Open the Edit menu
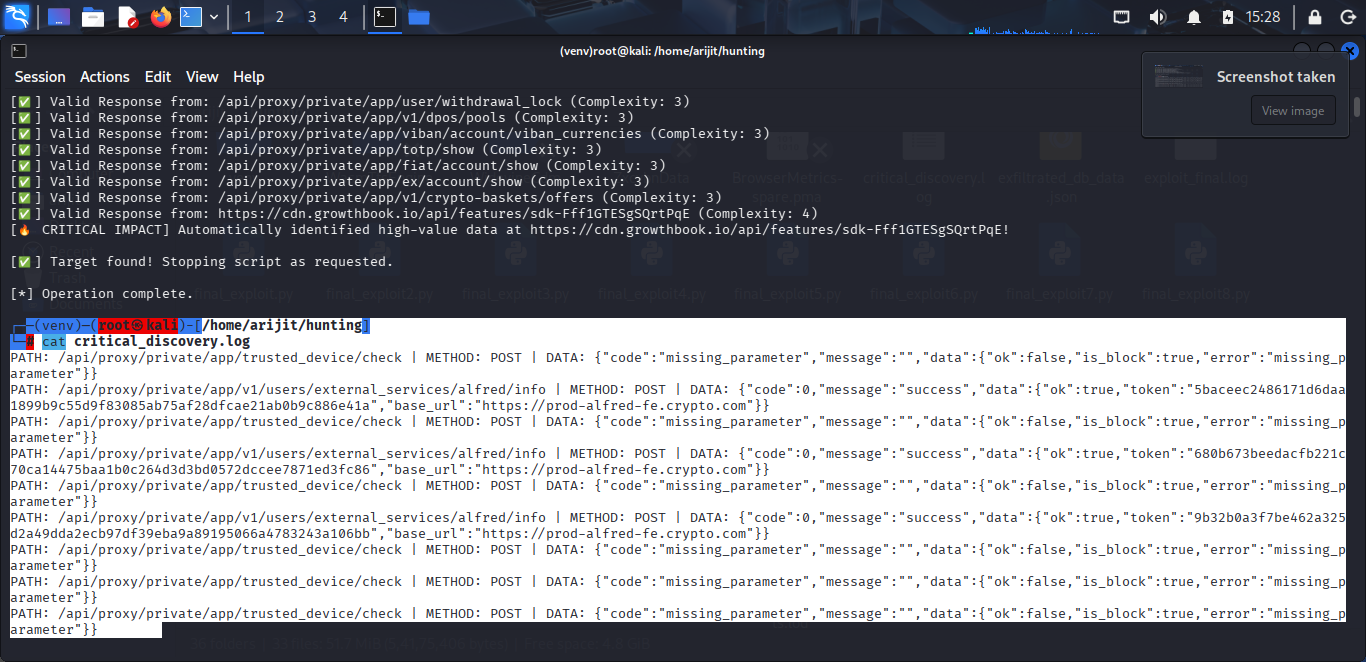1366x662 pixels. pyautogui.click(x=158, y=77)
